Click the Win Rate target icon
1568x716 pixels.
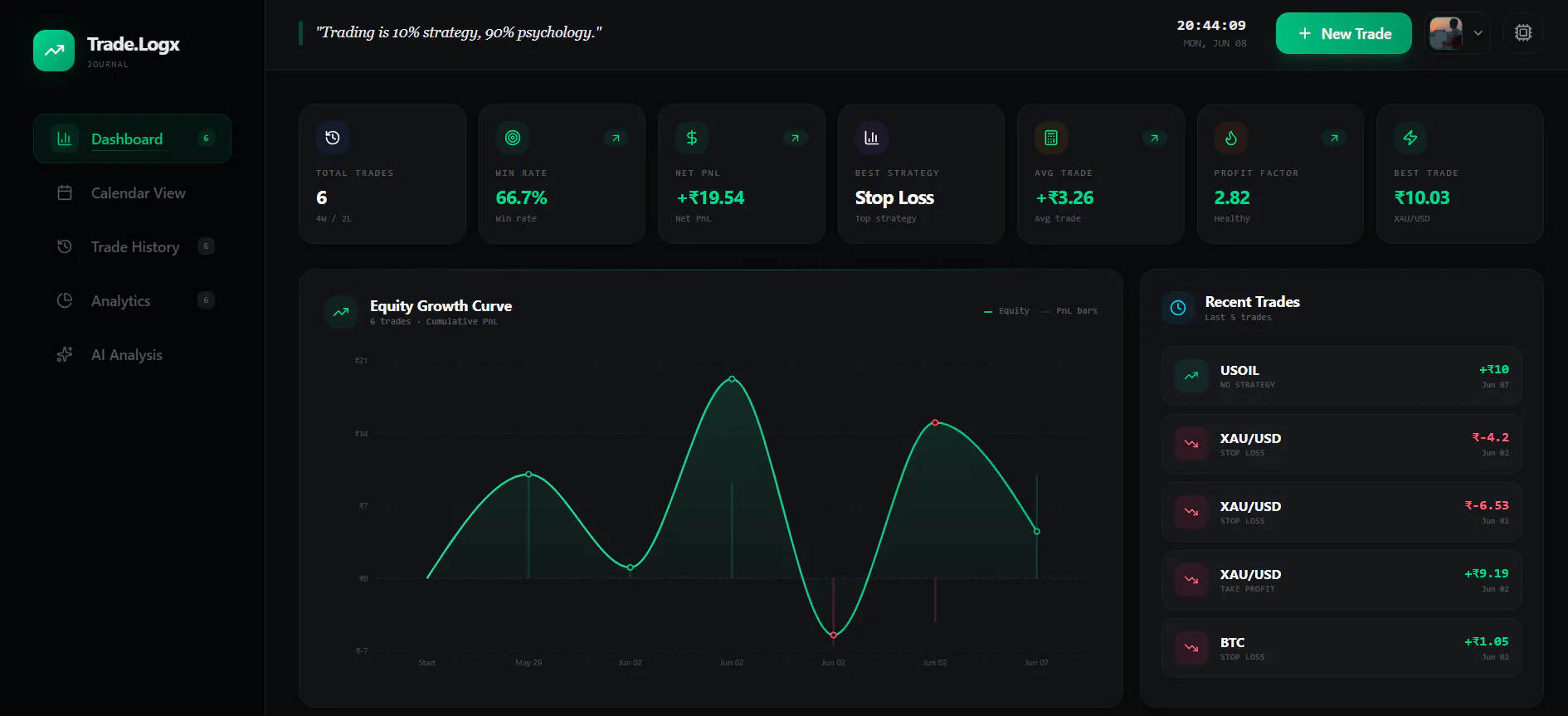513,138
